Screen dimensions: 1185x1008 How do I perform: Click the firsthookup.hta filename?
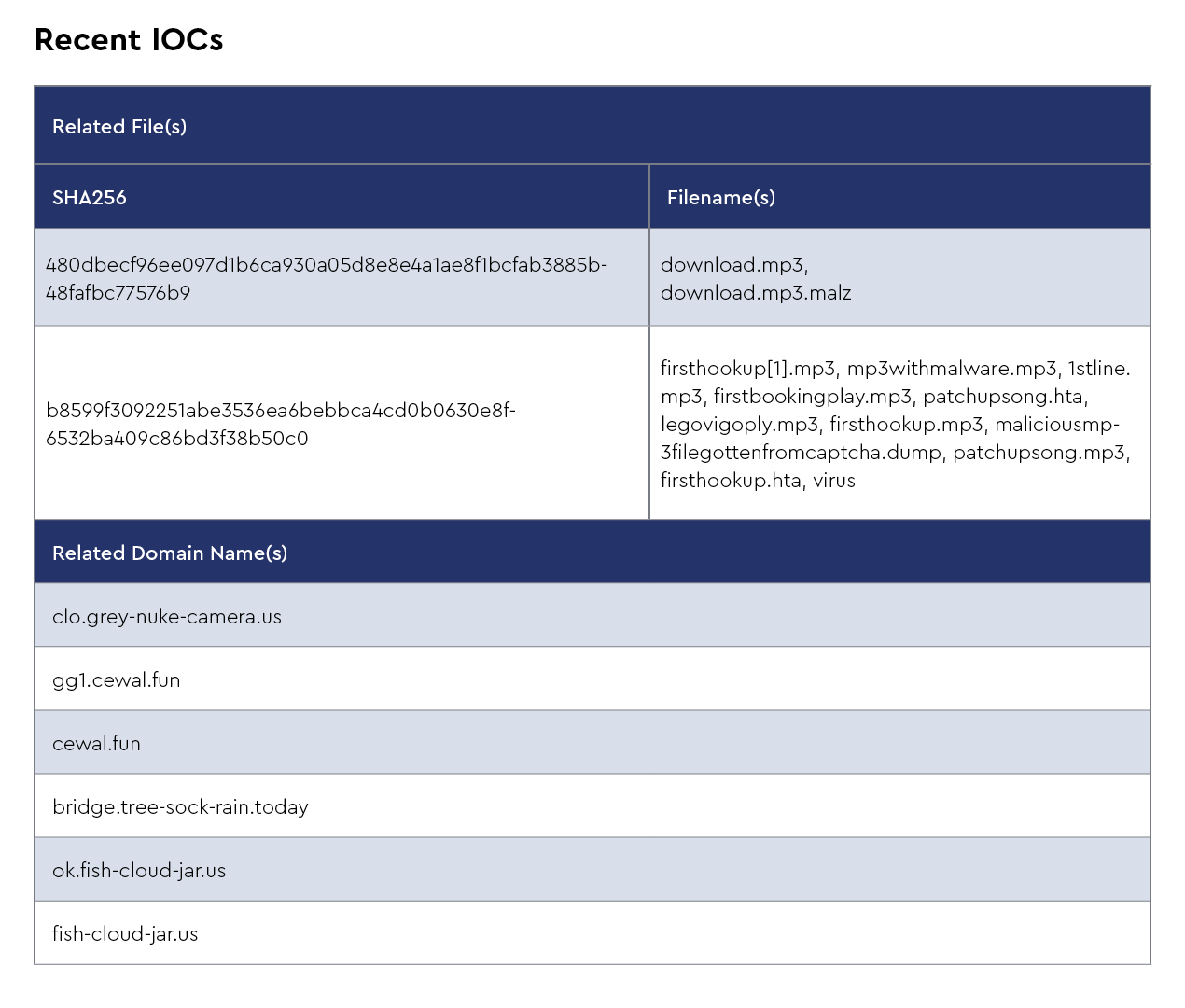[x=731, y=481]
